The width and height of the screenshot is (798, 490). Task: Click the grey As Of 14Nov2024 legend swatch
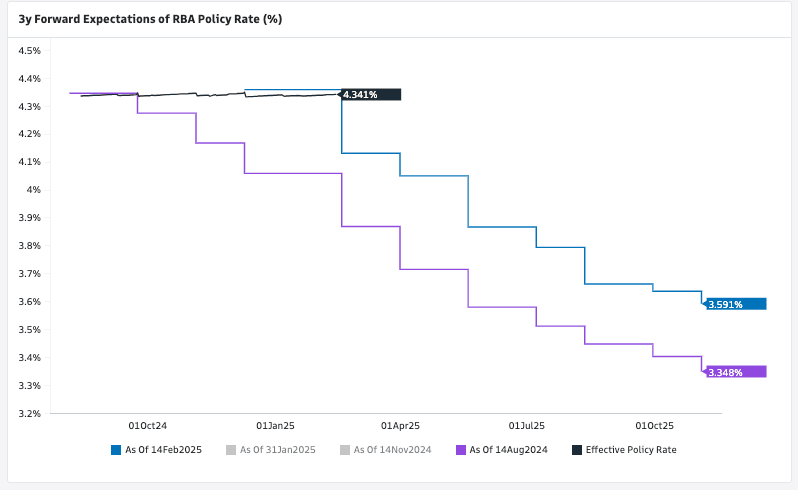tap(346, 450)
